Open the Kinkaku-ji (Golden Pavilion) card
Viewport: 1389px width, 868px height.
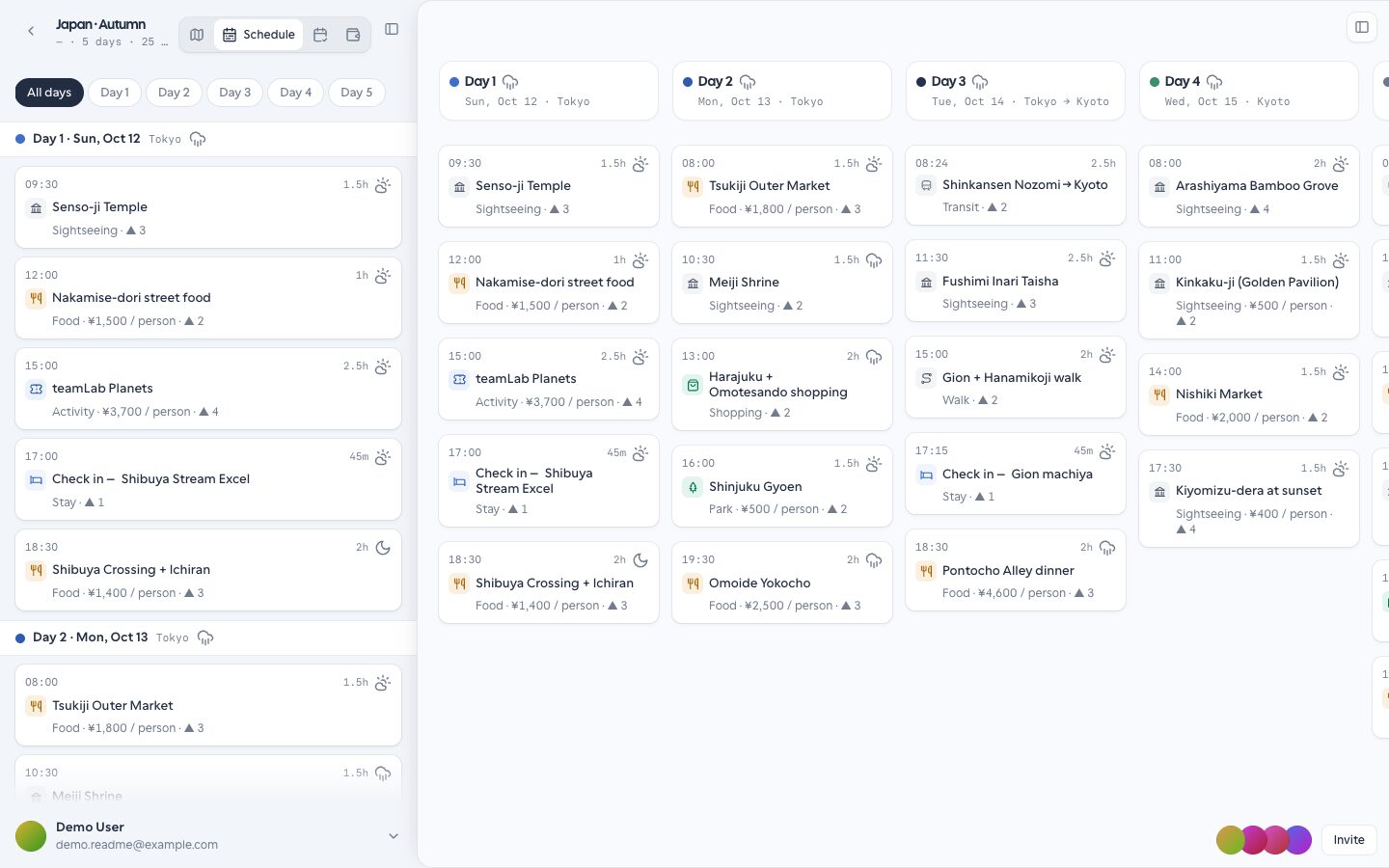pos(1249,290)
